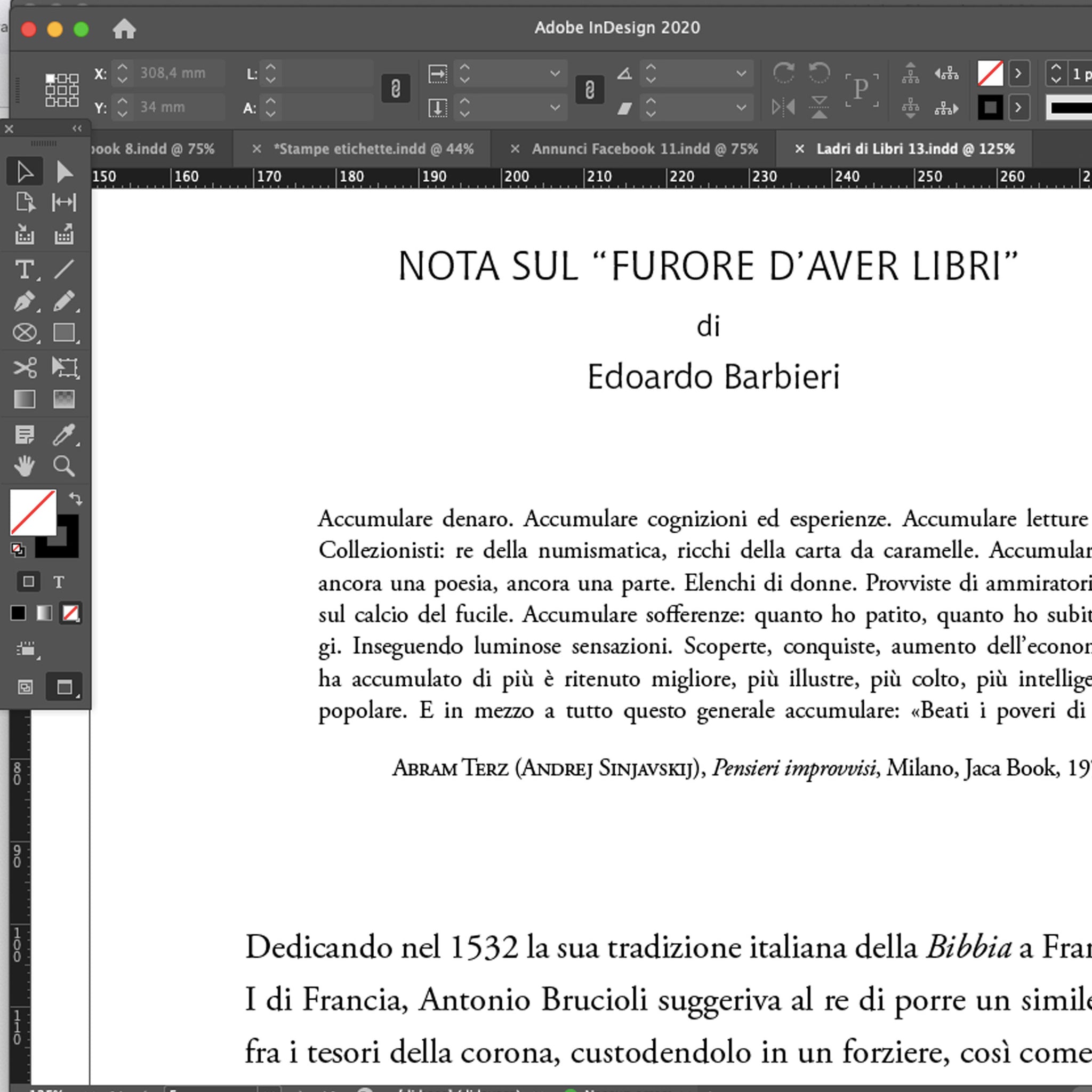Select the Page tool

25,202
